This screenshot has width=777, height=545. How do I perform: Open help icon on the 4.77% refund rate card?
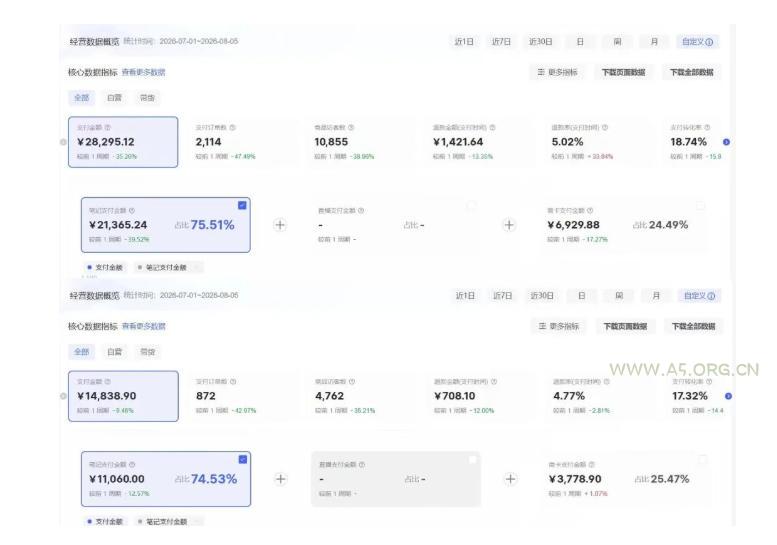pos(607,382)
